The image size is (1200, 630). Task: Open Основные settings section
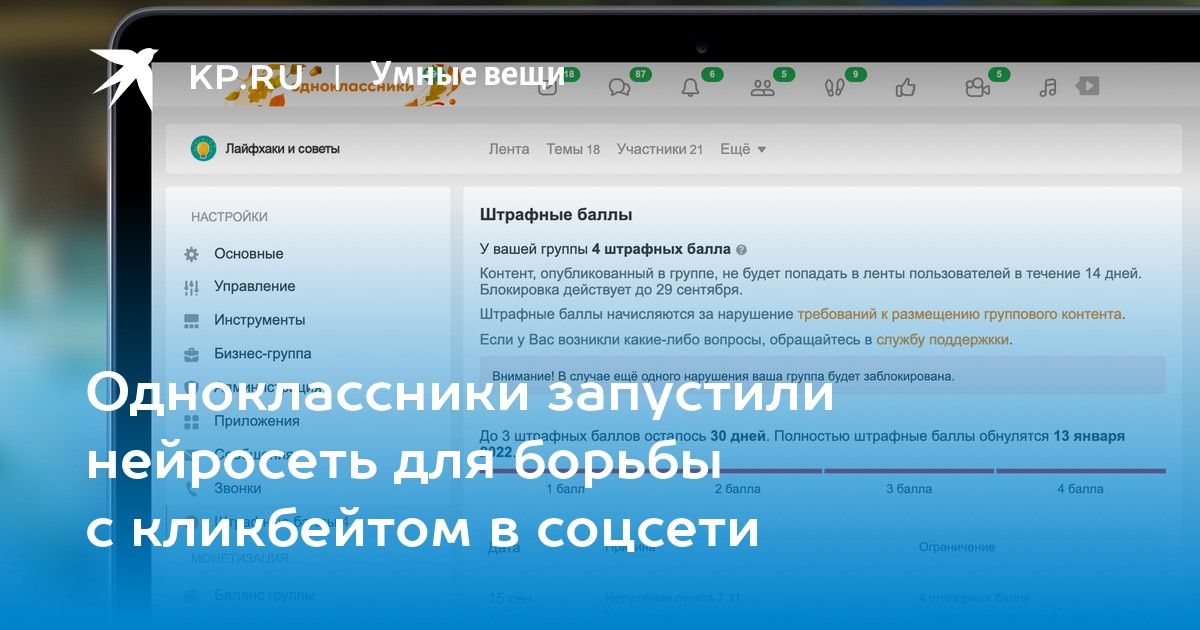point(248,254)
